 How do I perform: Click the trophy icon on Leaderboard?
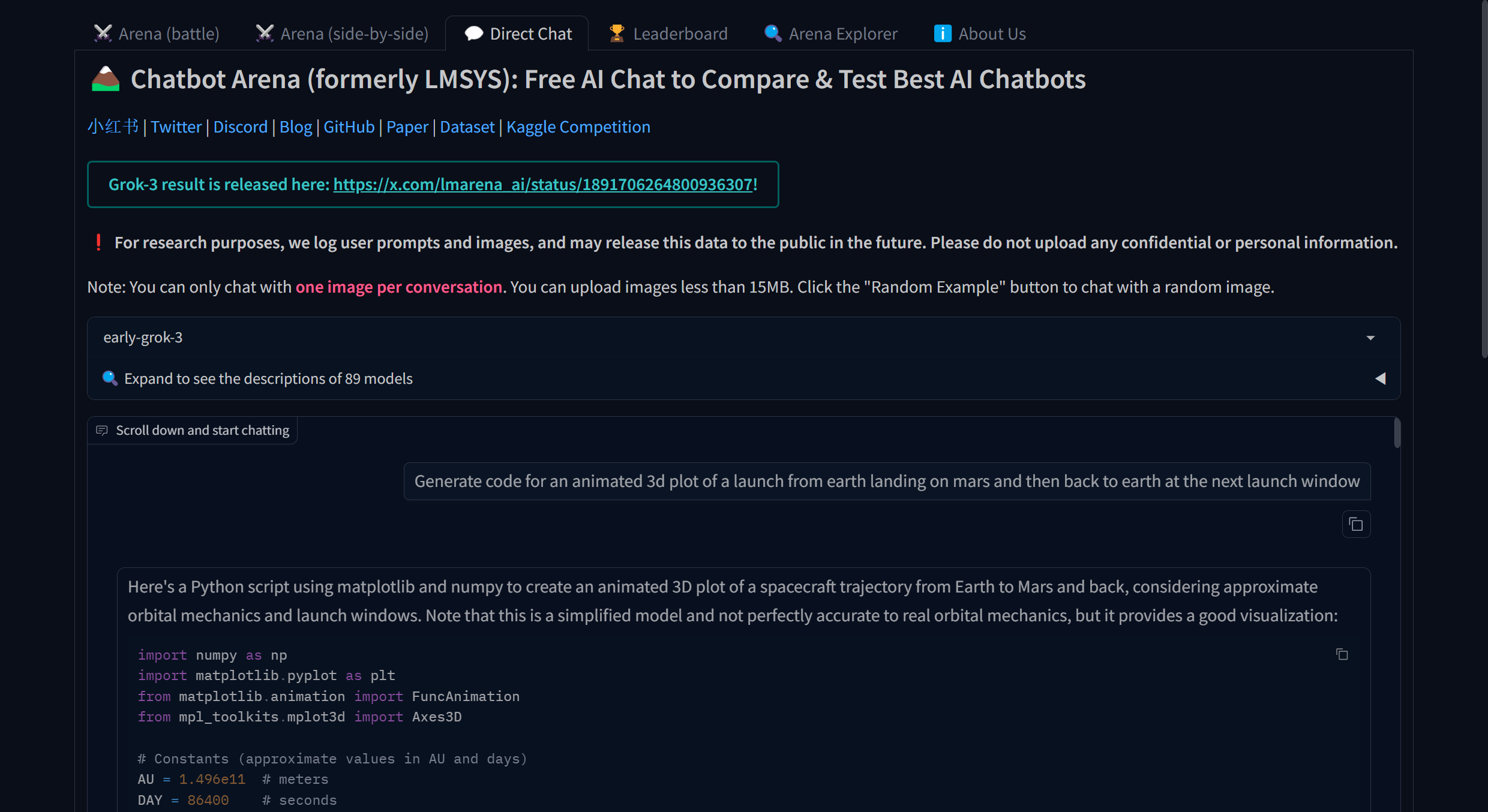617,34
